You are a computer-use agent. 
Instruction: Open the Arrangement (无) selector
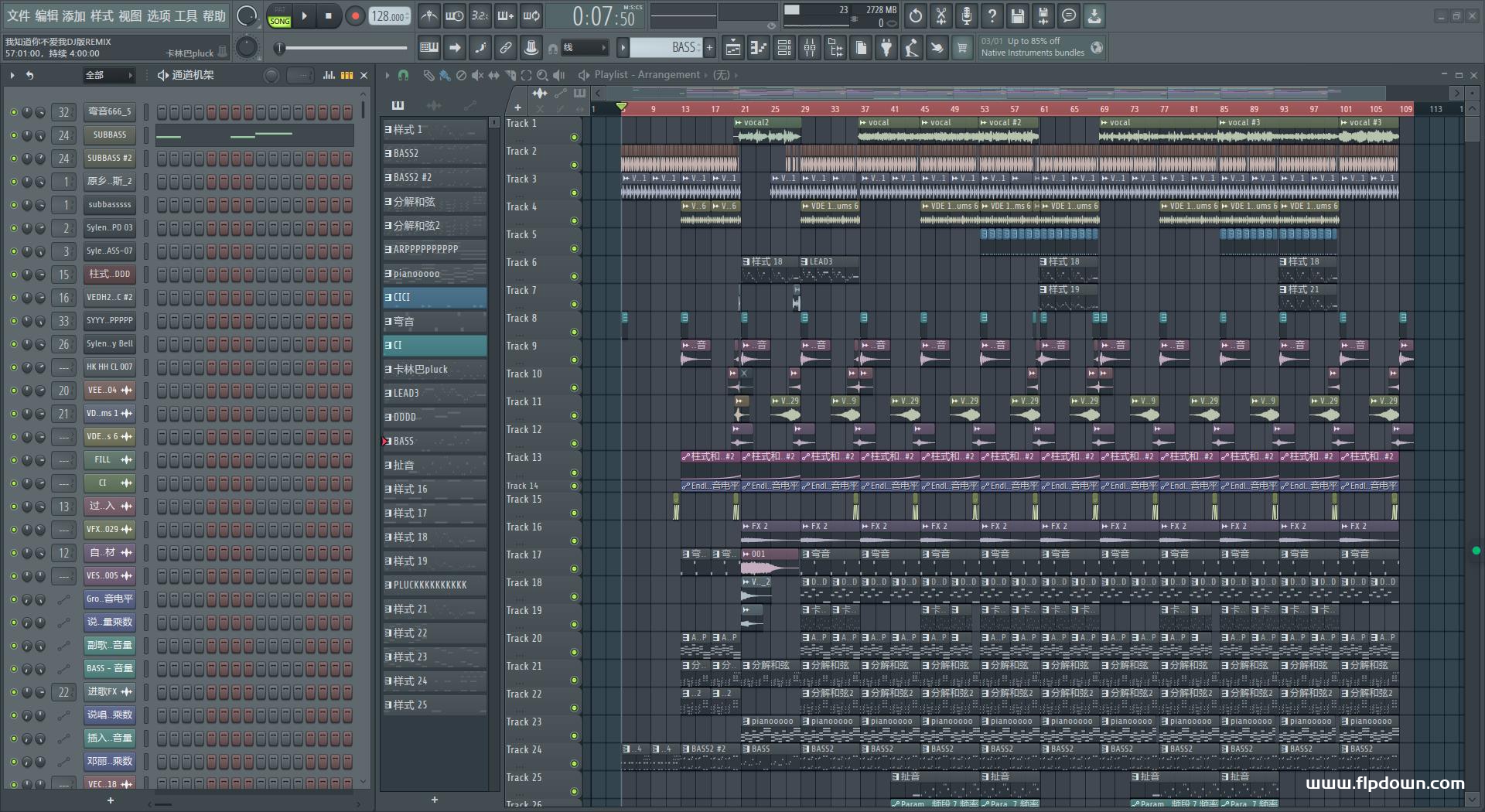click(721, 75)
